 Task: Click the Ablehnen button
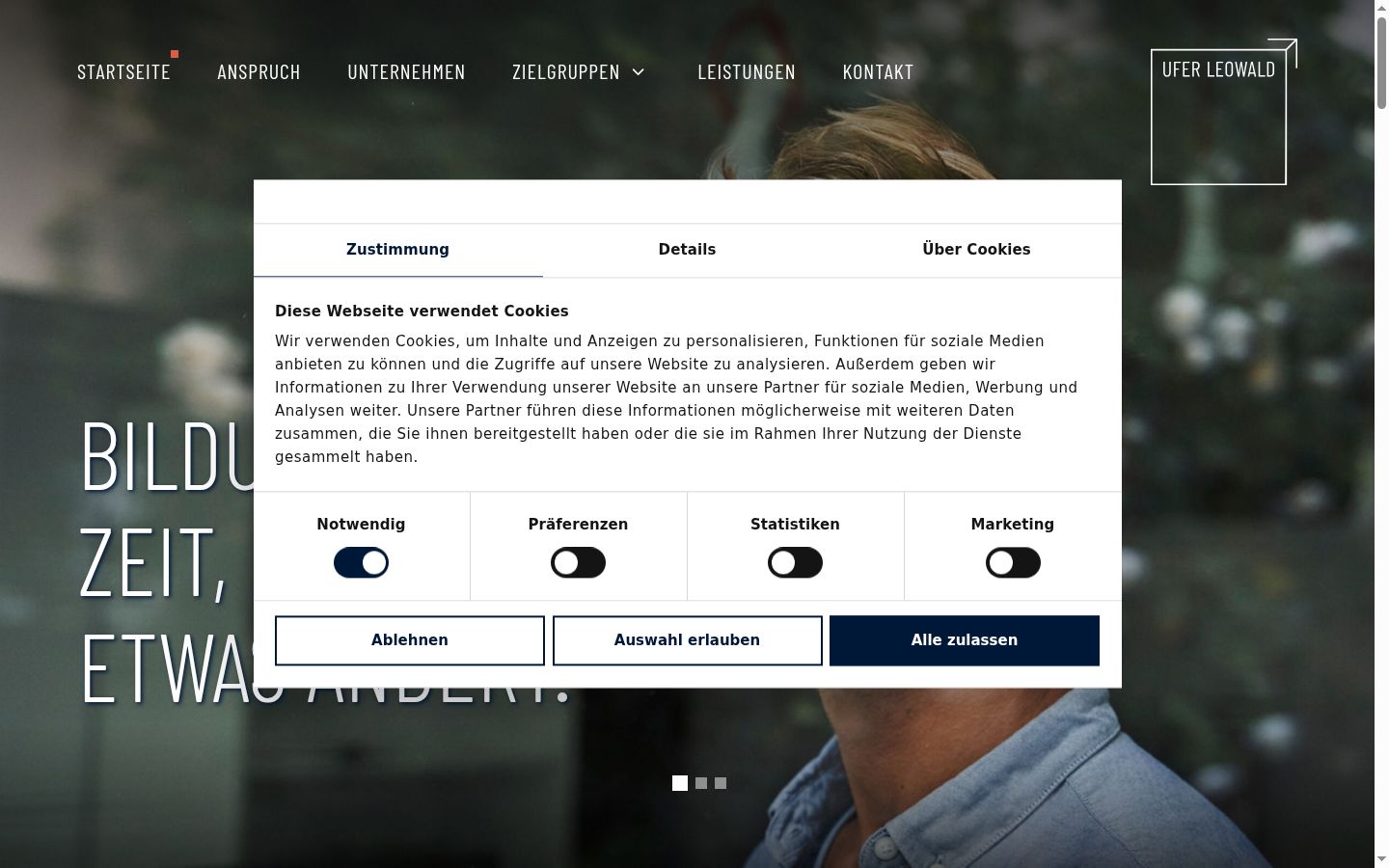tap(410, 640)
